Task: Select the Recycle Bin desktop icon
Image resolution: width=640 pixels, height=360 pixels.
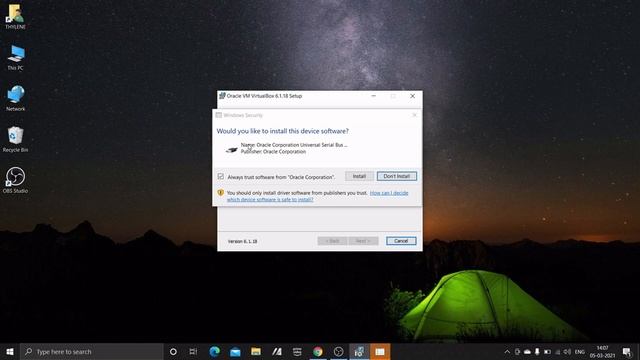Action: (16, 139)
